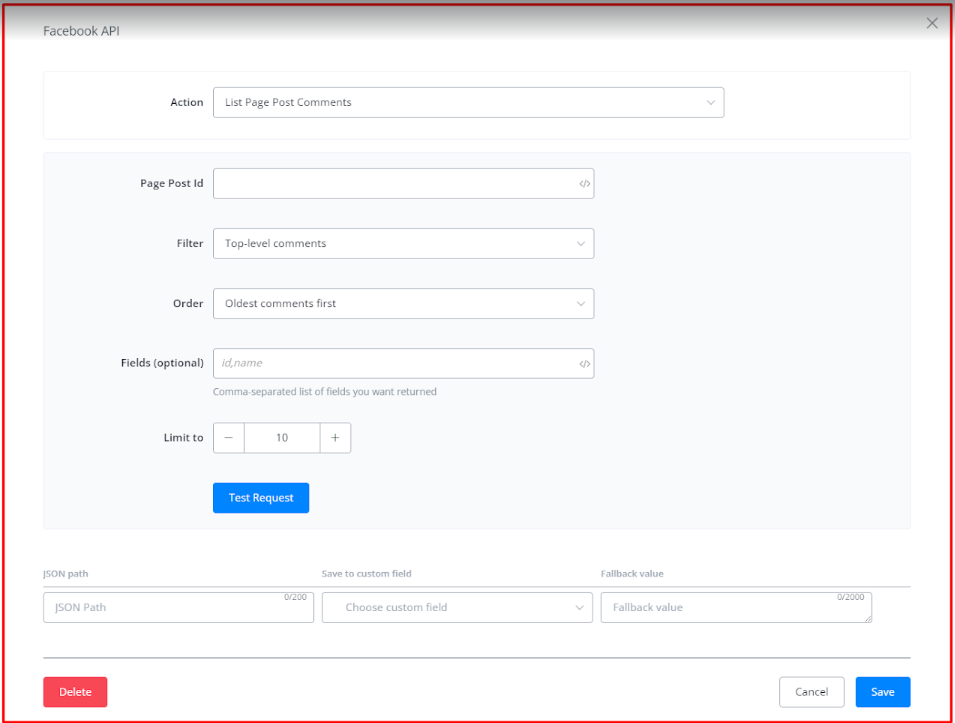Click code icon in Fields input

coord(585,364)
